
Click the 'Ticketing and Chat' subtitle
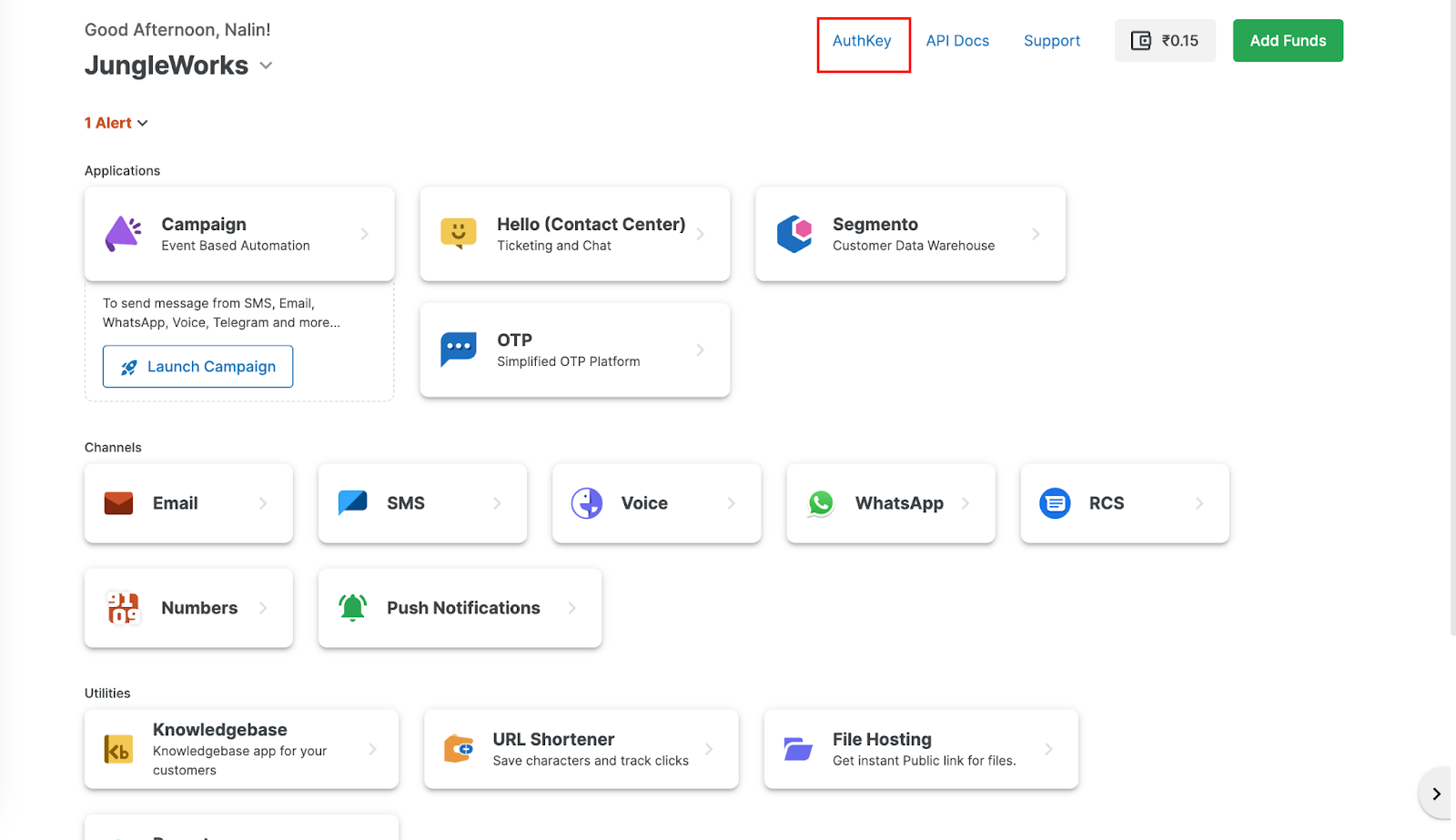click(554, 246)
